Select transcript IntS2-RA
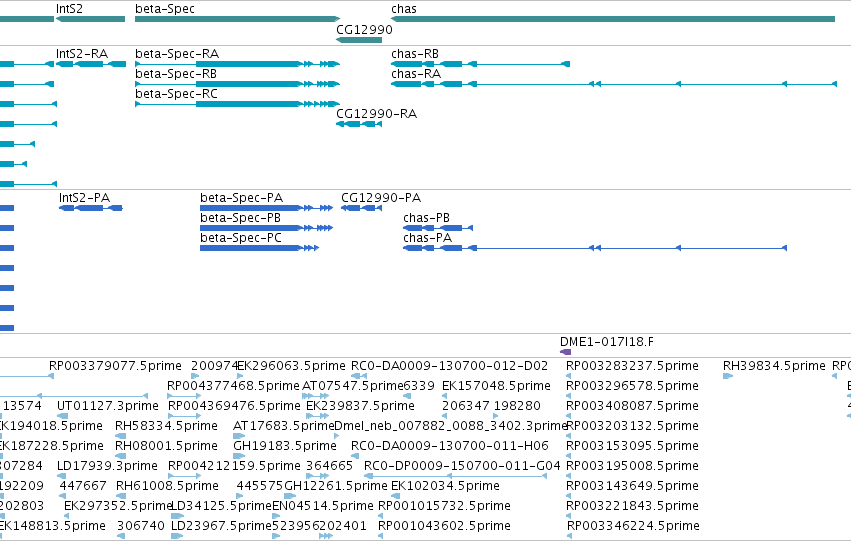This screenshot has height=541, width=851. [91, 64]
